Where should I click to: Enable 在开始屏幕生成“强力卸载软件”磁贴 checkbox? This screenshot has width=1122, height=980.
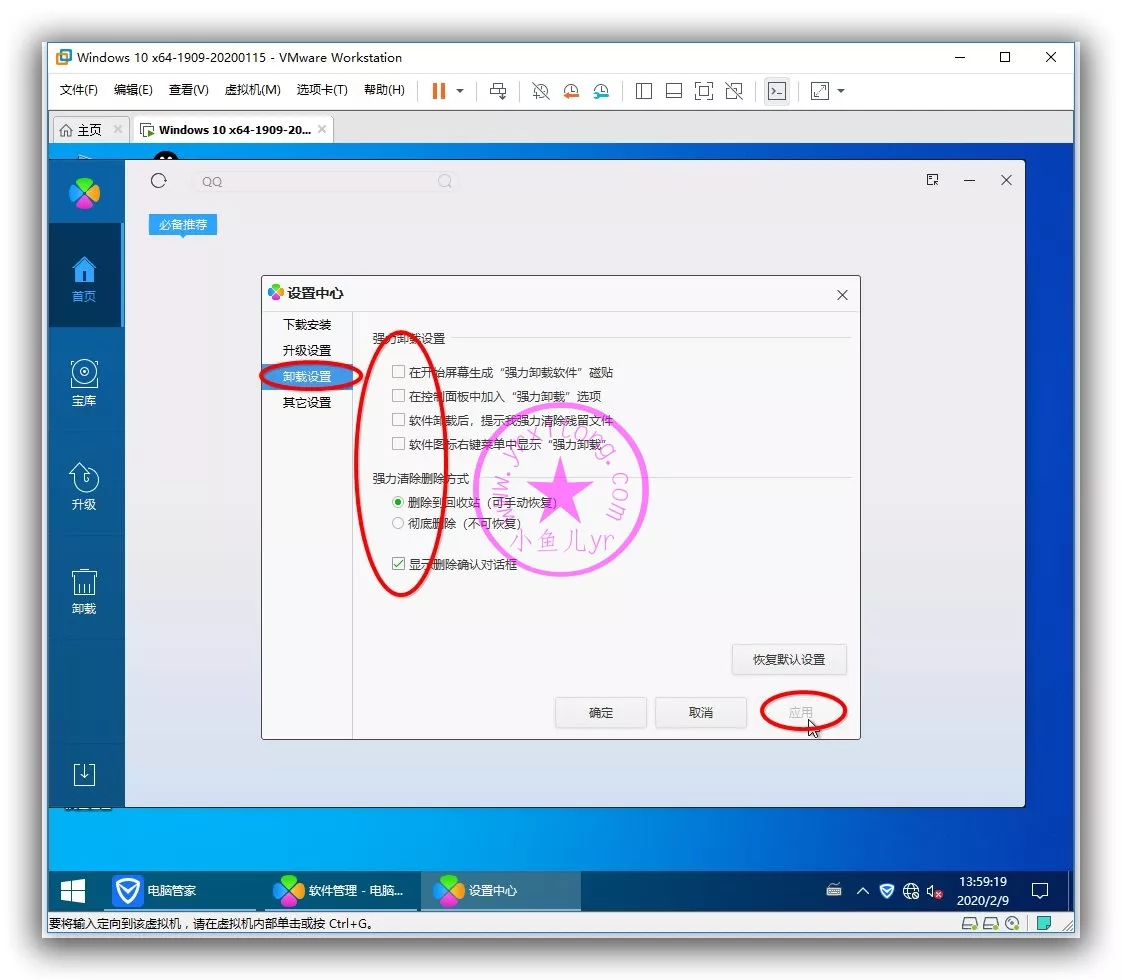[x=399, y=372]
